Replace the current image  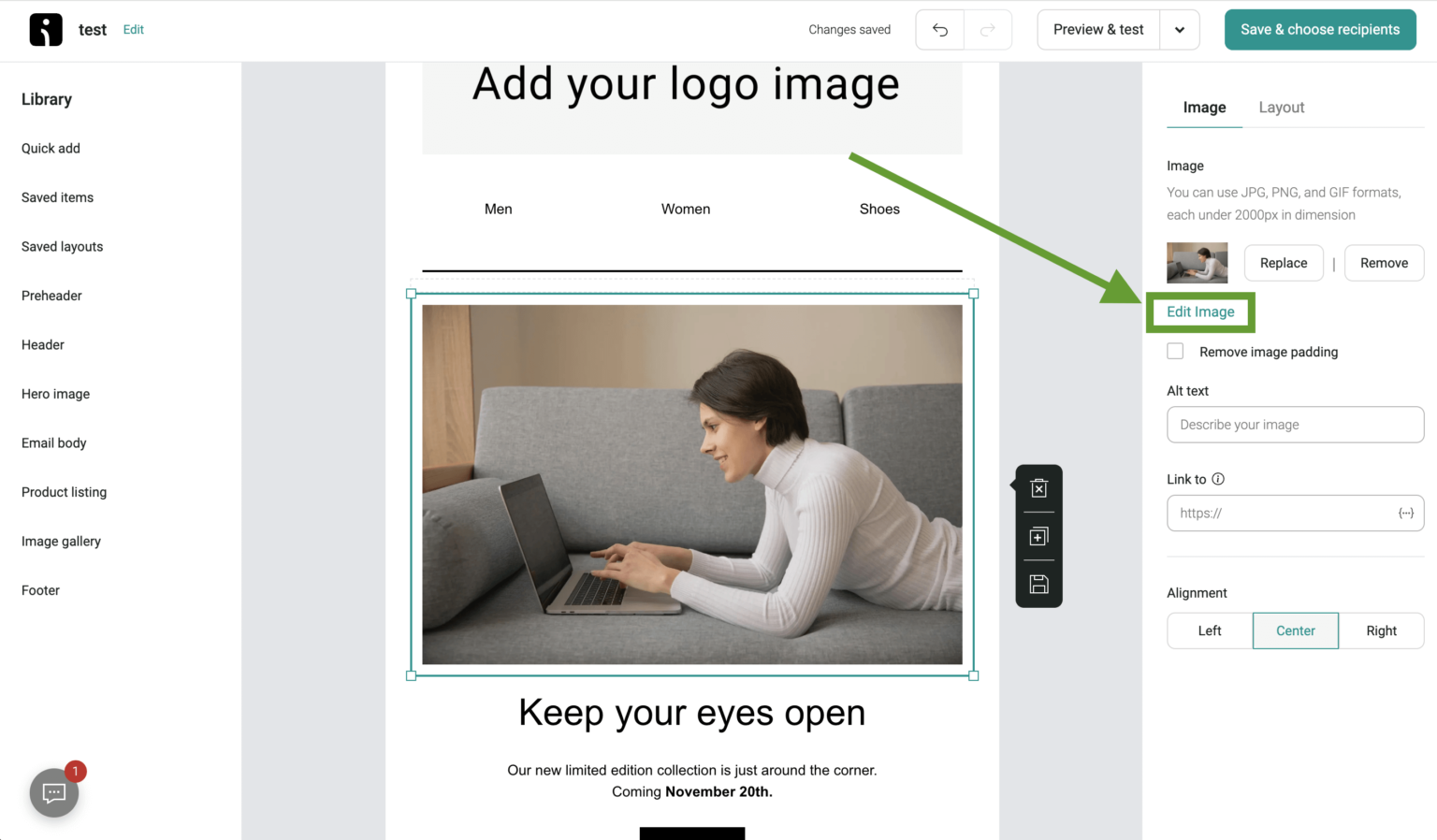pos(1283,263)
